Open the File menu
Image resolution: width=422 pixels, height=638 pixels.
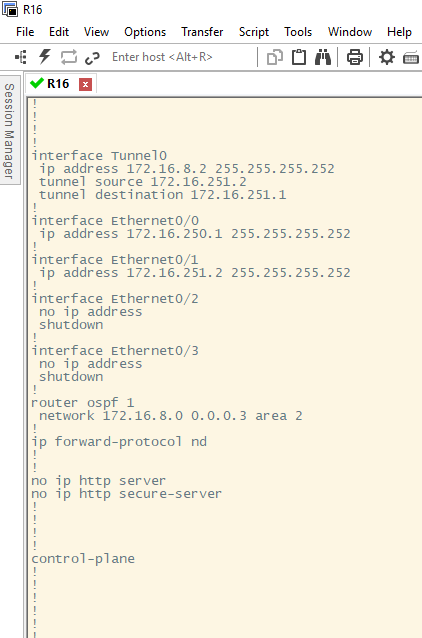tap(25, 32)
